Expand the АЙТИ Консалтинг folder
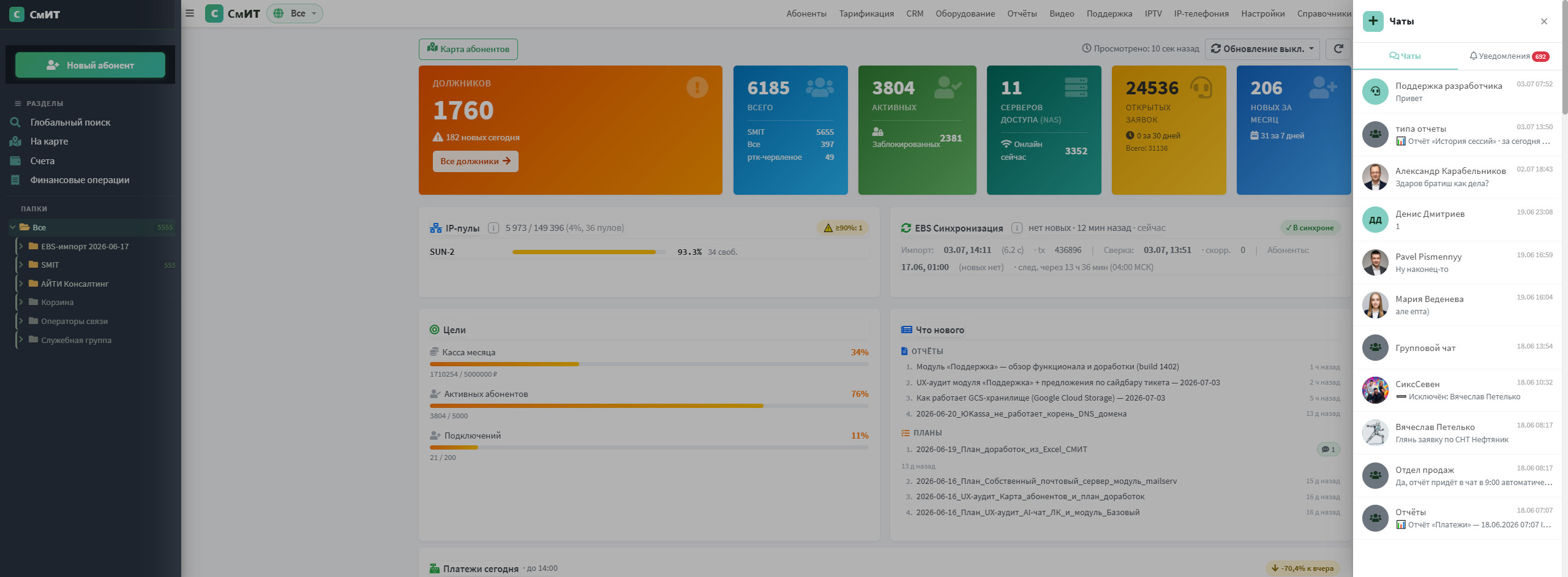The width and height of the screenshot is (1568, 577). click(21, 284)
